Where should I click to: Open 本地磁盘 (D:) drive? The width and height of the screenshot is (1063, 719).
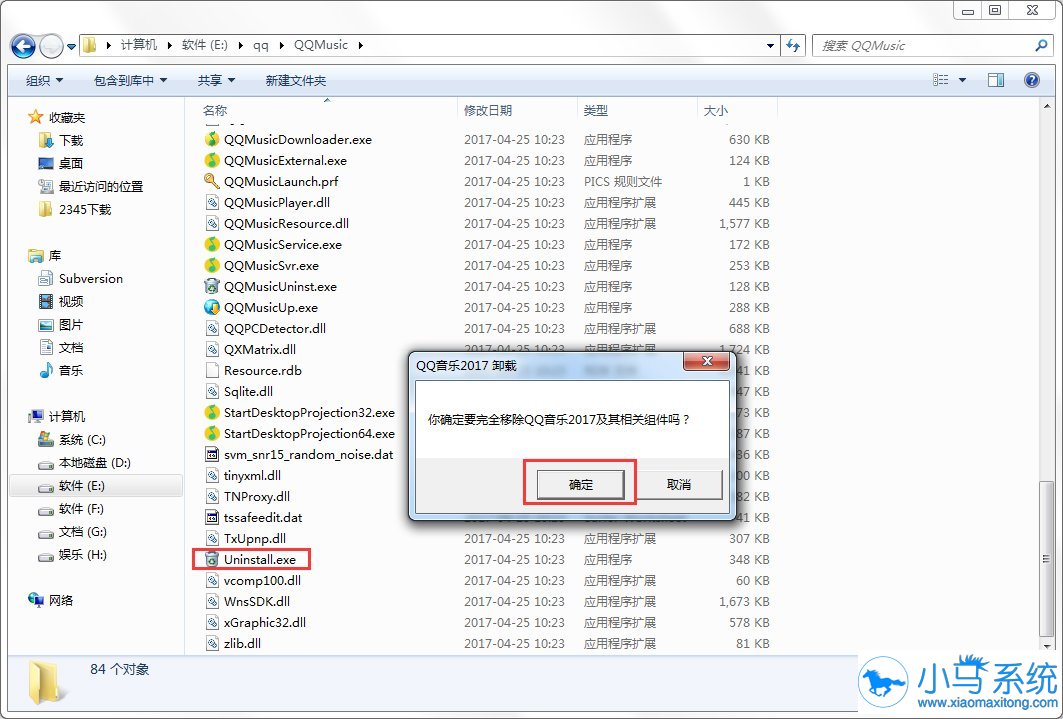point(94,464)
